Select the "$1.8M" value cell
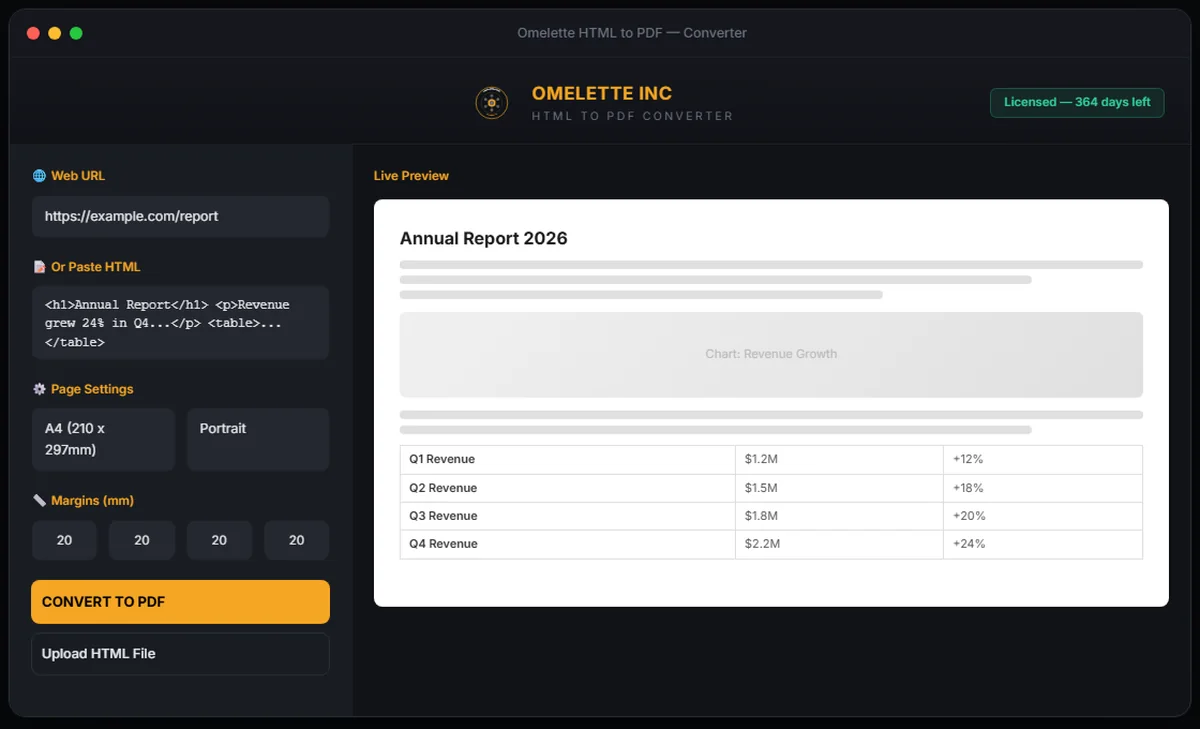The height and width of the screenshot is (729, 1200). coord(839,516)
